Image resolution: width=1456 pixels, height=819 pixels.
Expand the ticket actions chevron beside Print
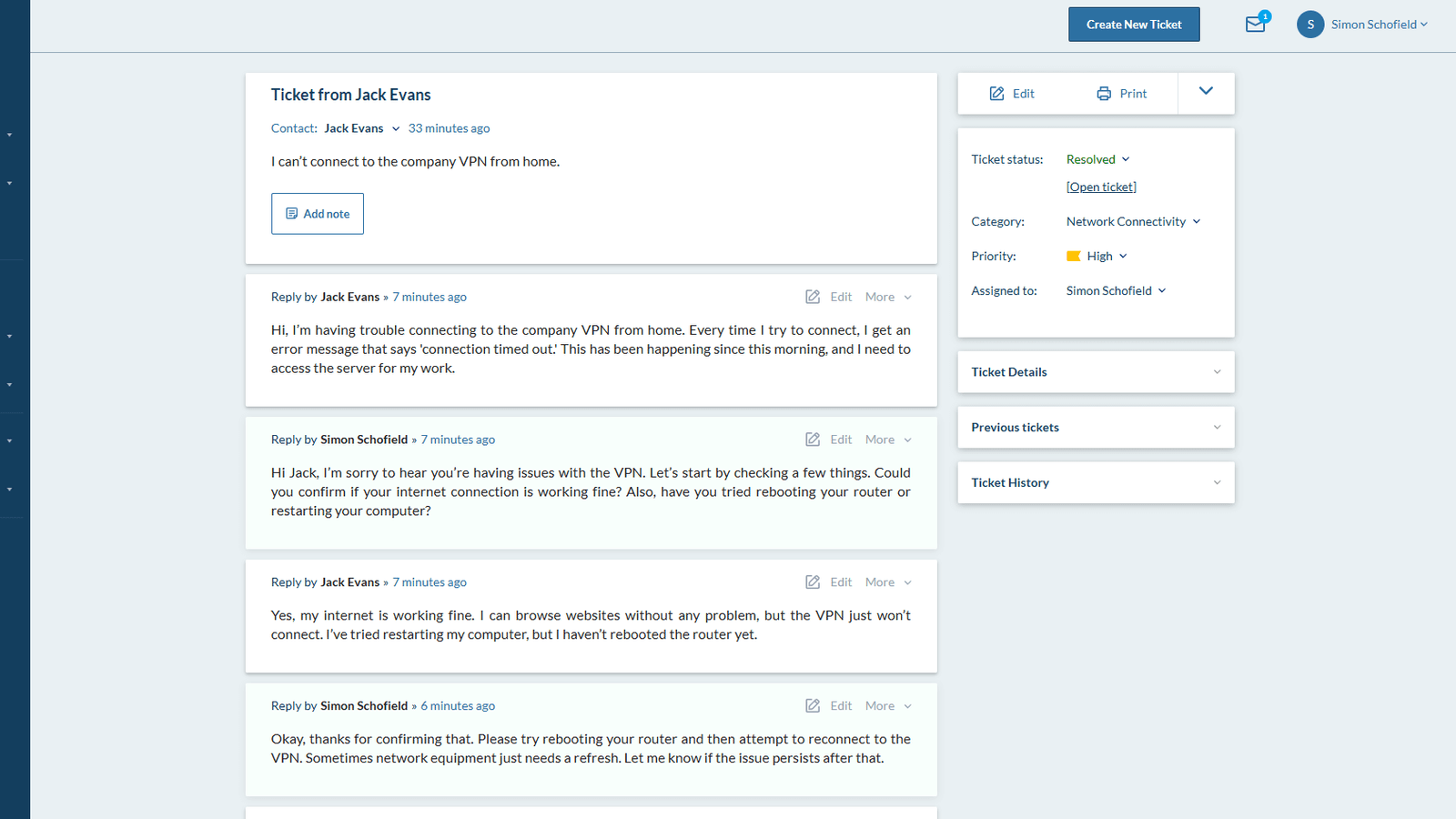(x=1206, y=92)
